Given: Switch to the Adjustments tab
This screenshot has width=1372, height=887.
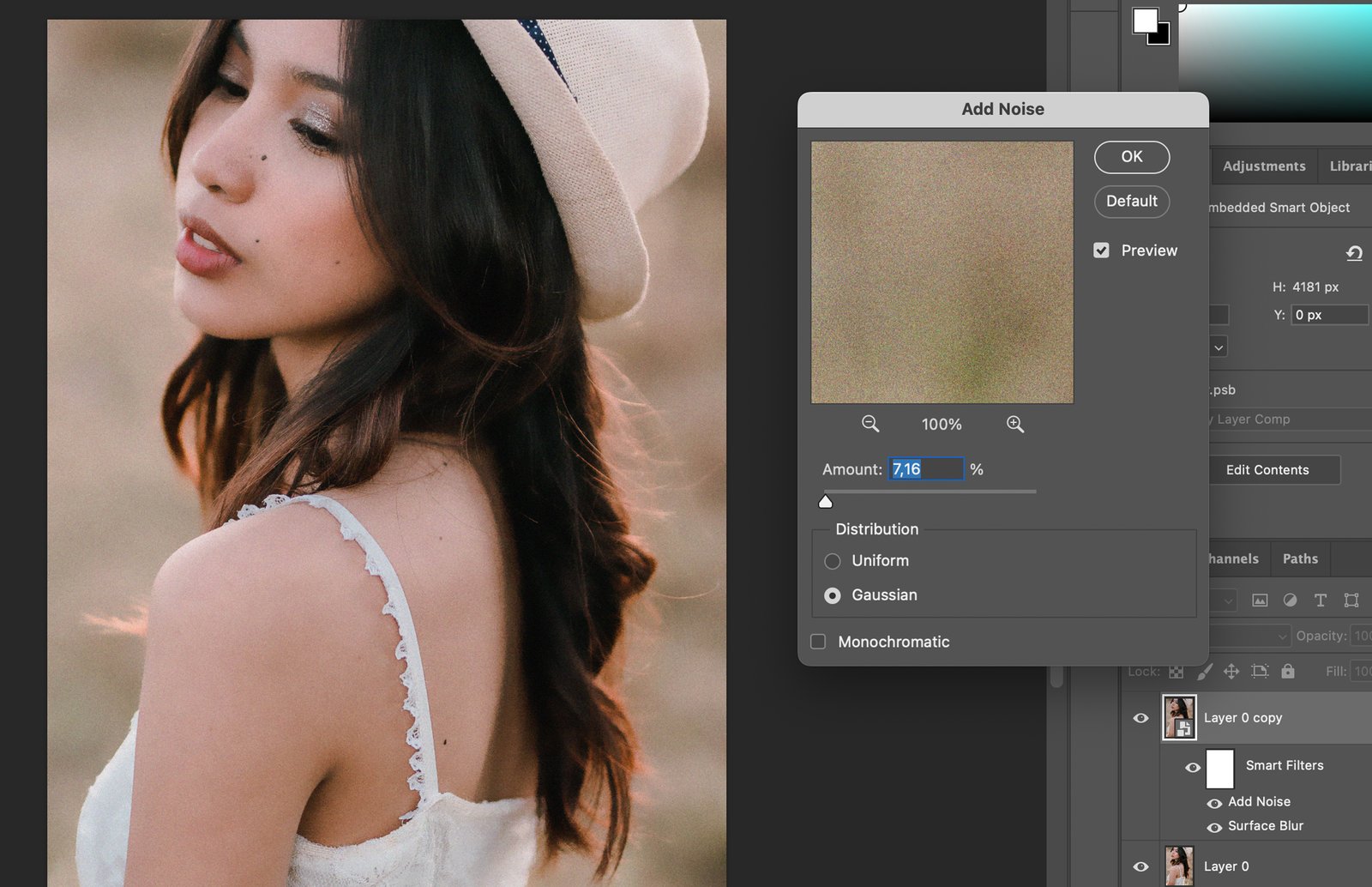Looking at the screenshot, I should tap(1264, 166).
